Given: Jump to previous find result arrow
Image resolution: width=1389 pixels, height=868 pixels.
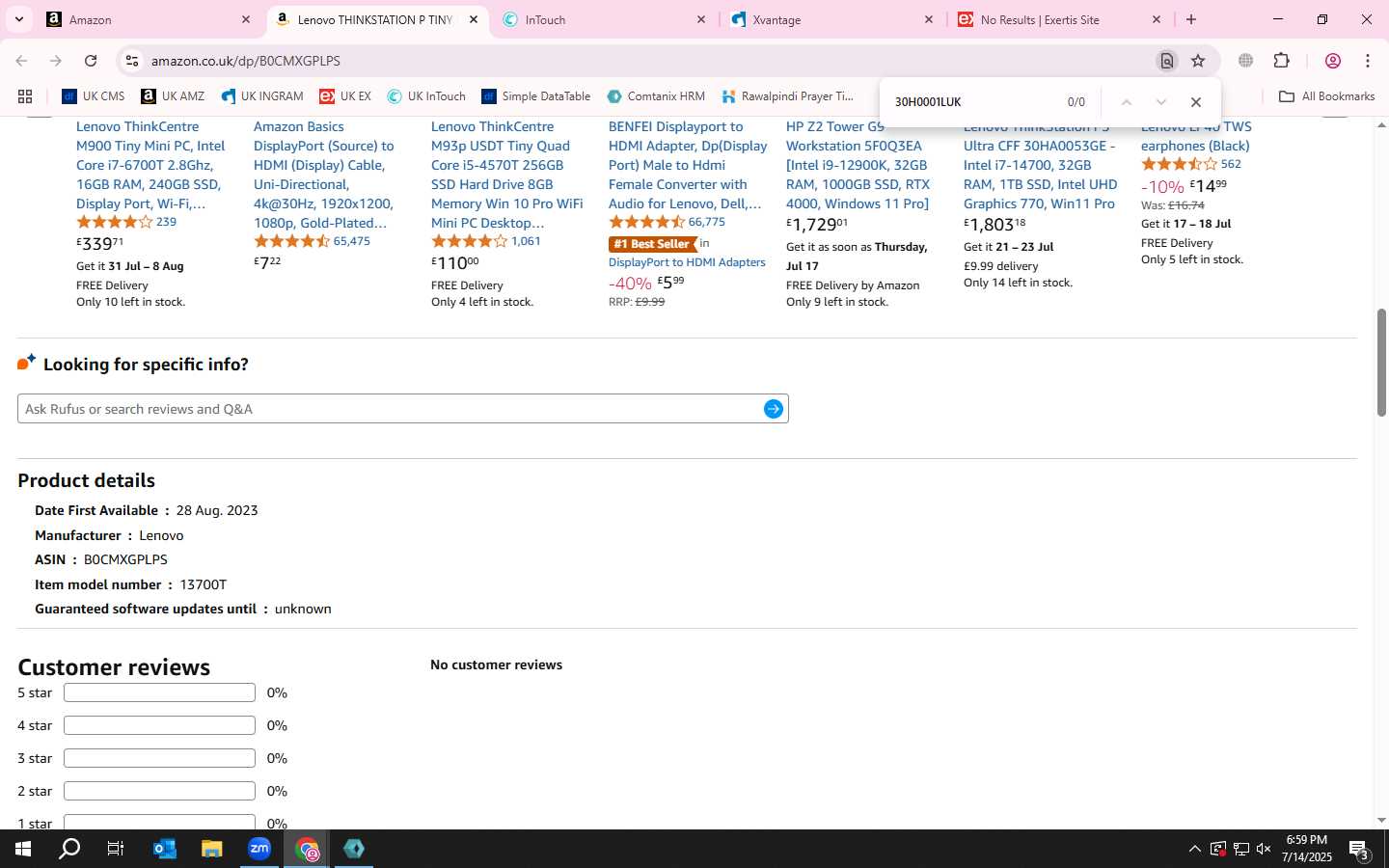Looking at the screenshot, I should [x=1126, y=102].
